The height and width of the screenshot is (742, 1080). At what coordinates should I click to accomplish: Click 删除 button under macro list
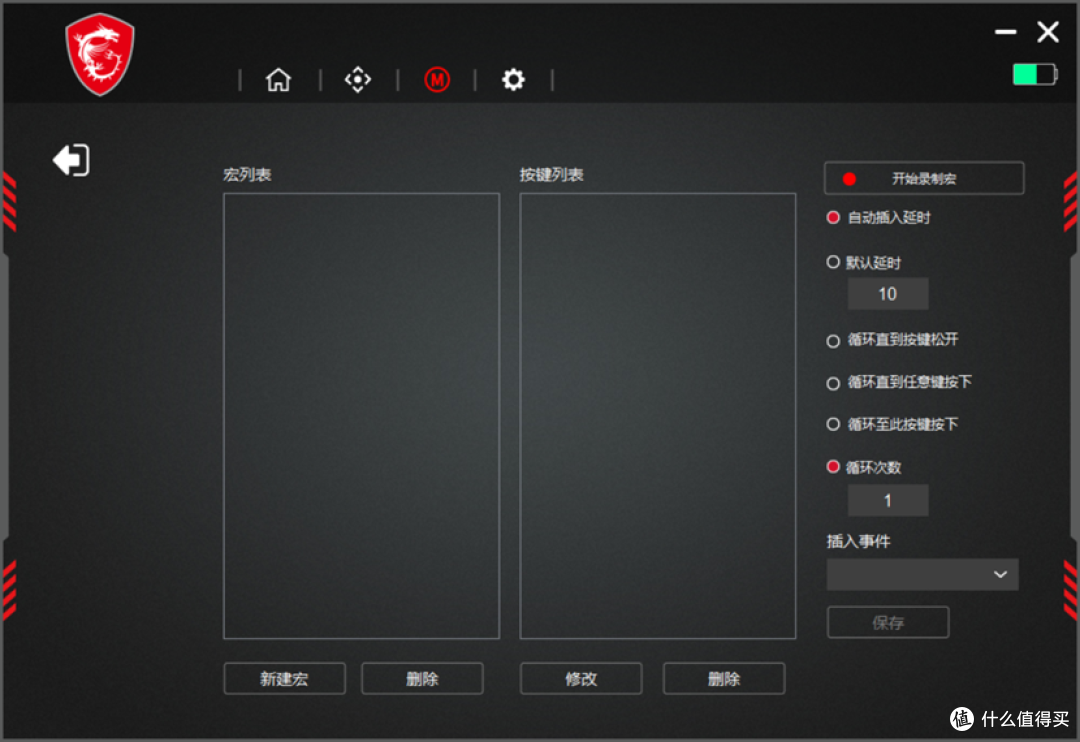(422, 679)
